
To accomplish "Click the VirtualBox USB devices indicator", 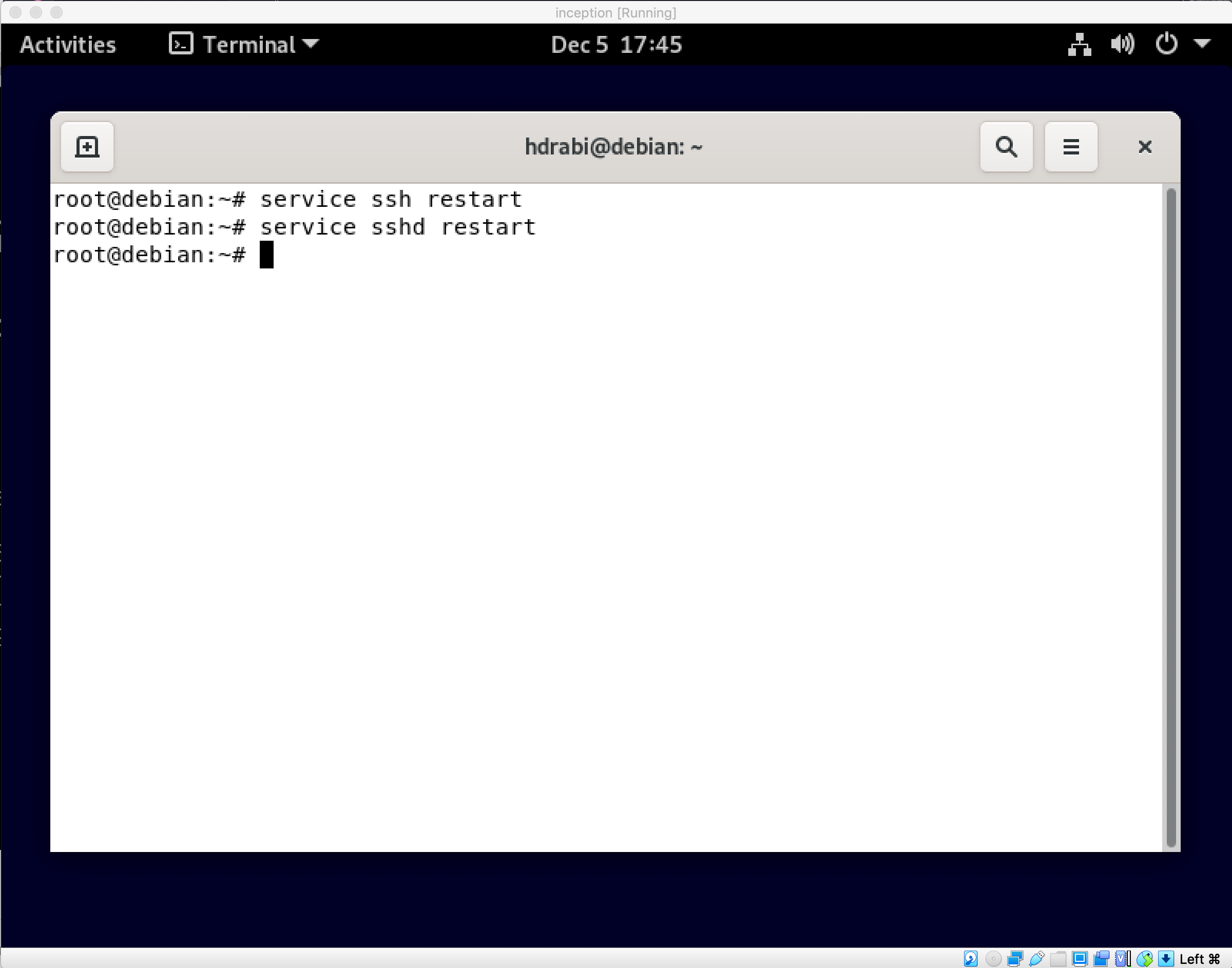I will [x=1036, y=958].
